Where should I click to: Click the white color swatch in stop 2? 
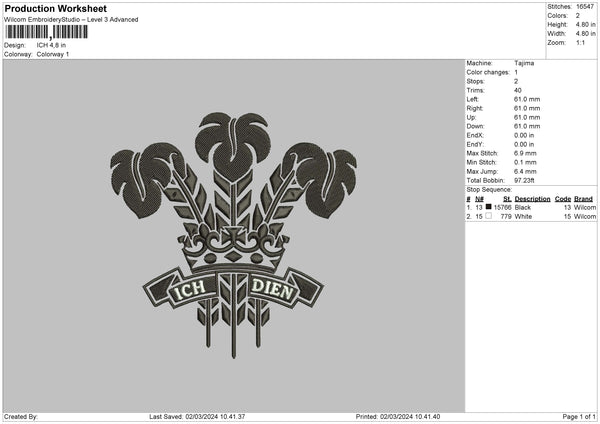tap(488, 216)
